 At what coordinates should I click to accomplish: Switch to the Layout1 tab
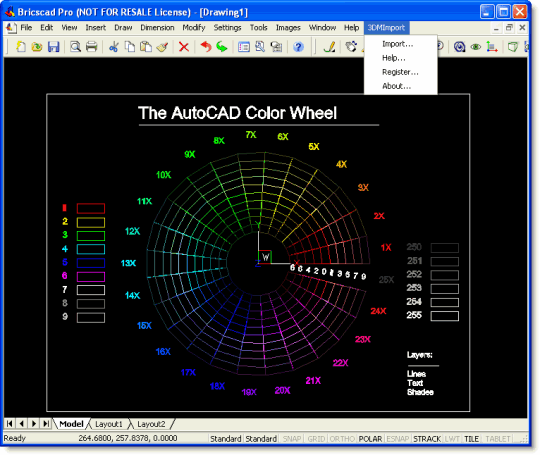108,424
